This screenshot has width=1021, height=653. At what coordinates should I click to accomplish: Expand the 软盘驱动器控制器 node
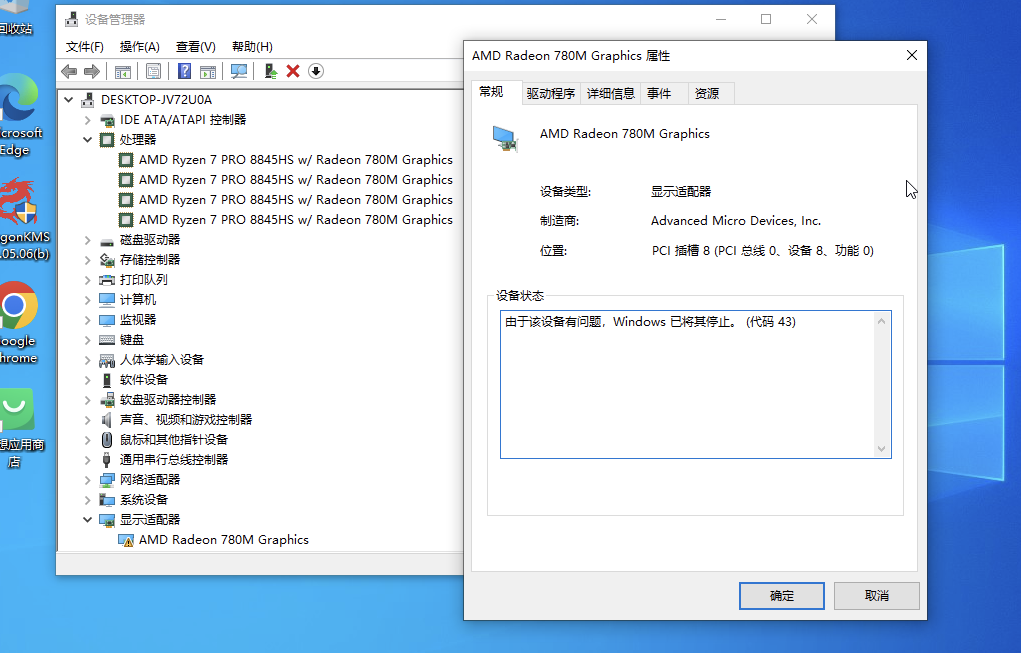click(x=87, y=400)
